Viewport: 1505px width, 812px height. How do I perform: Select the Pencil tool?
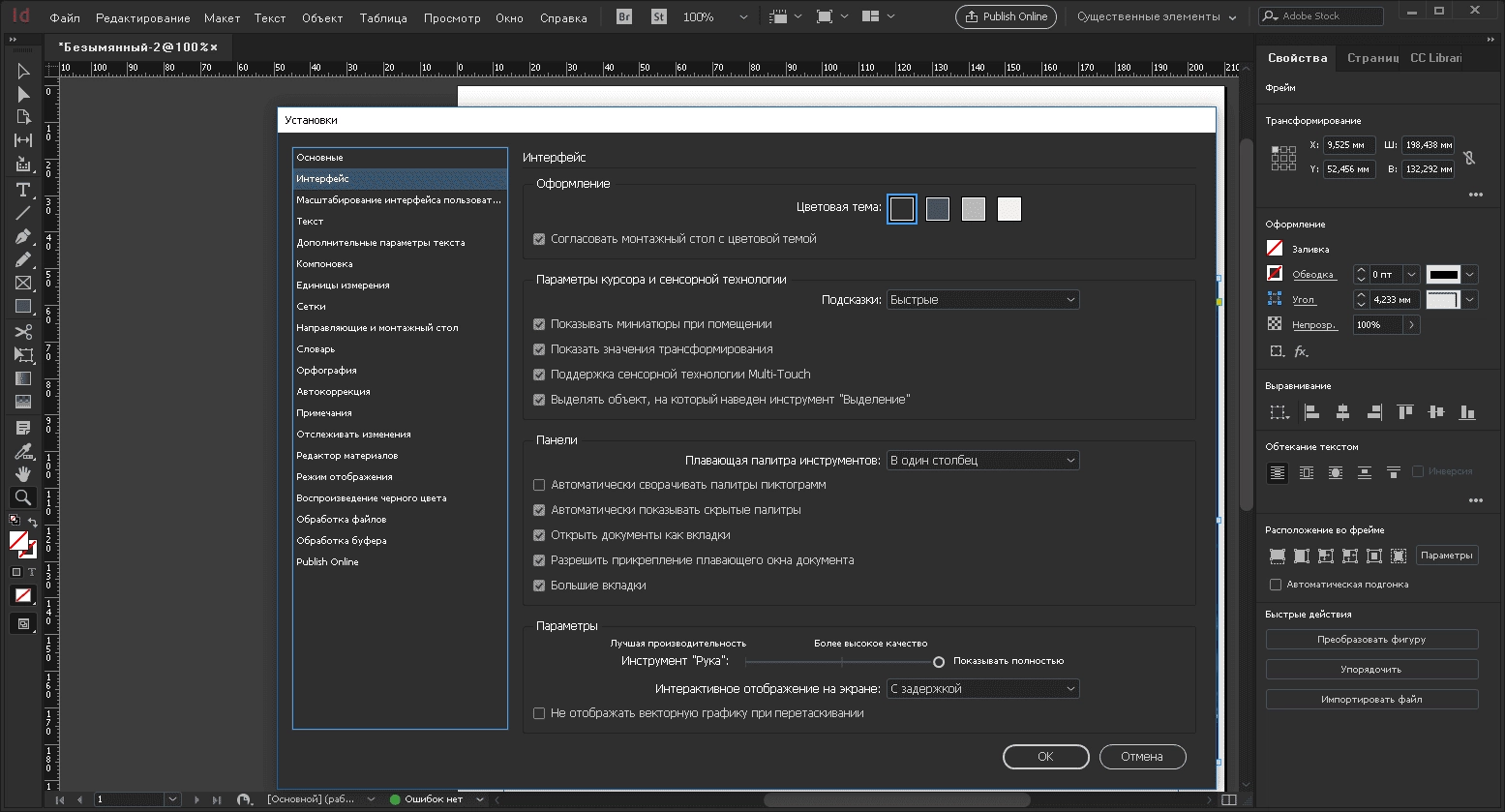click(23, 259)
